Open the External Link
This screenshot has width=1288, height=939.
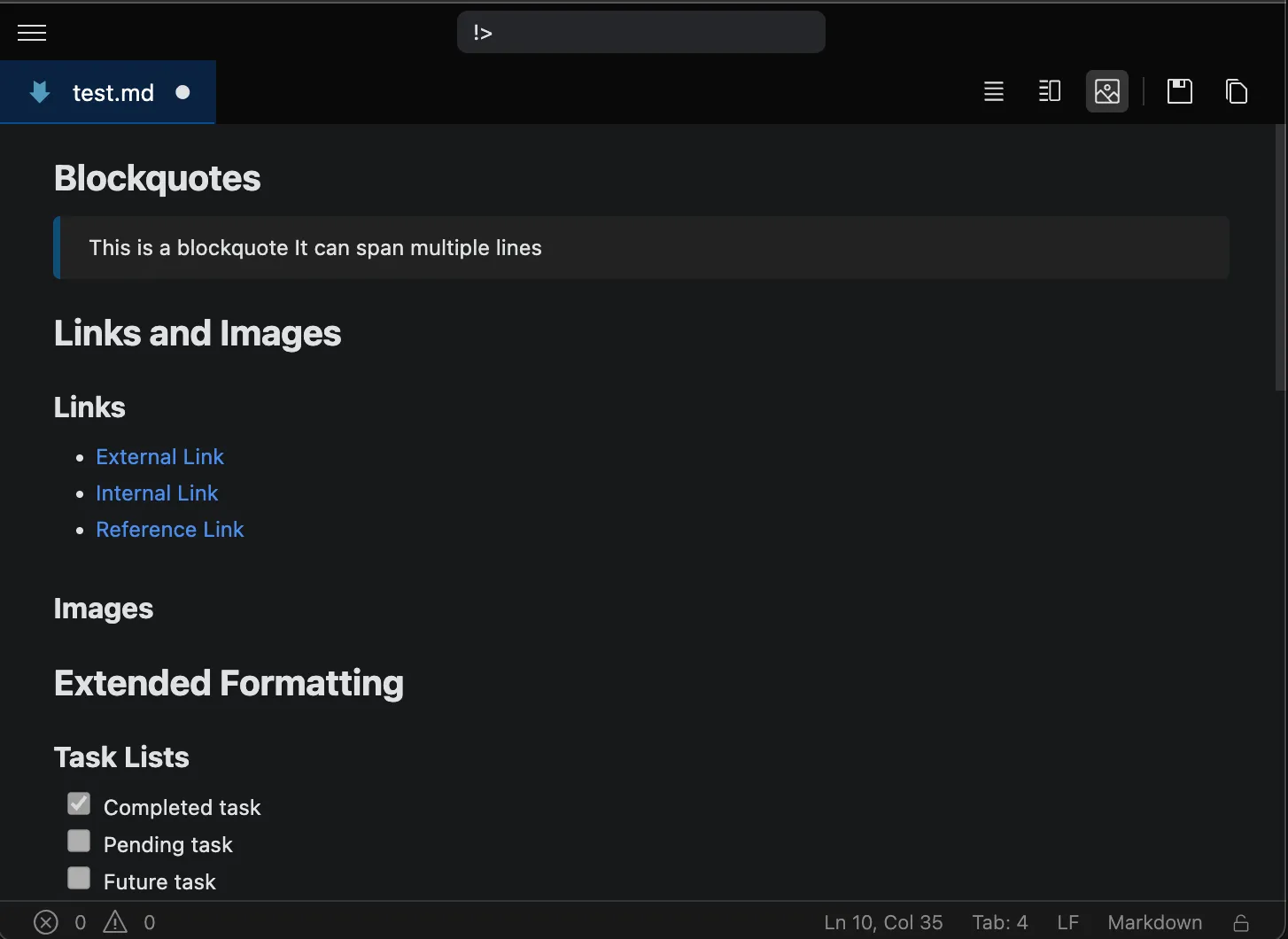point(159,457)
